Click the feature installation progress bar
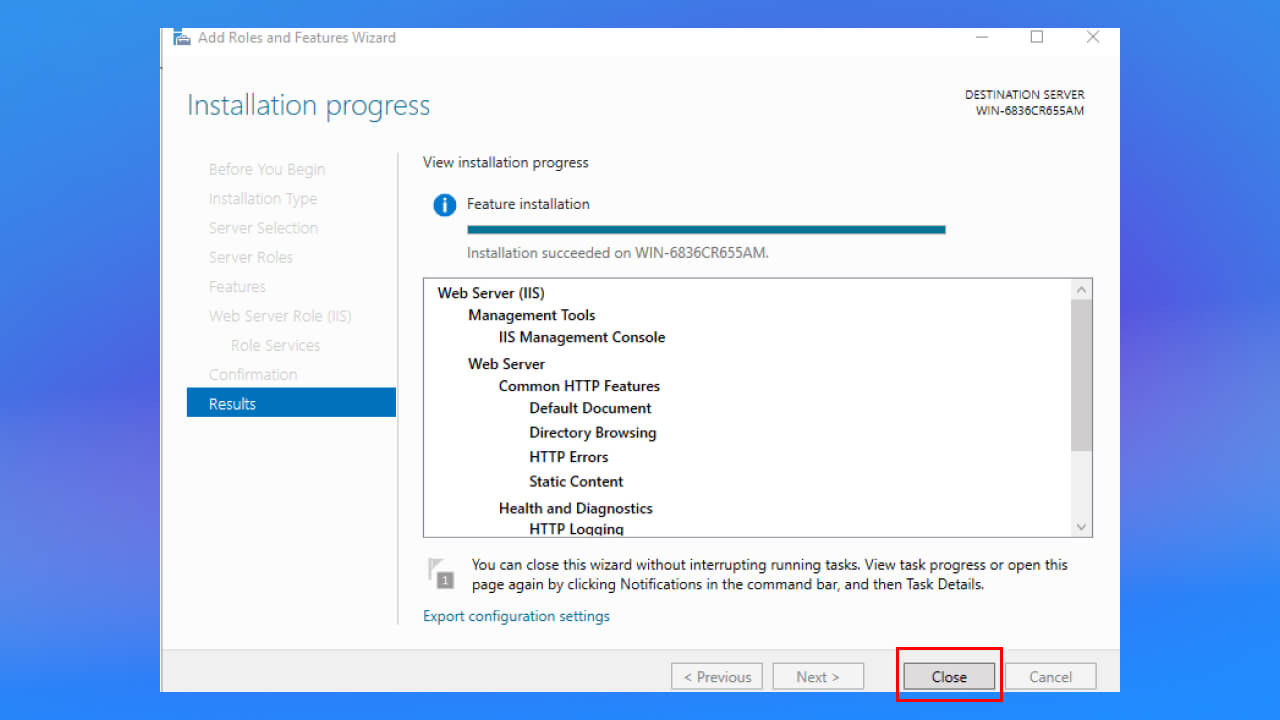Image resolution: width=1280 pixels, height=720 pixels. (x=706, y=230)
